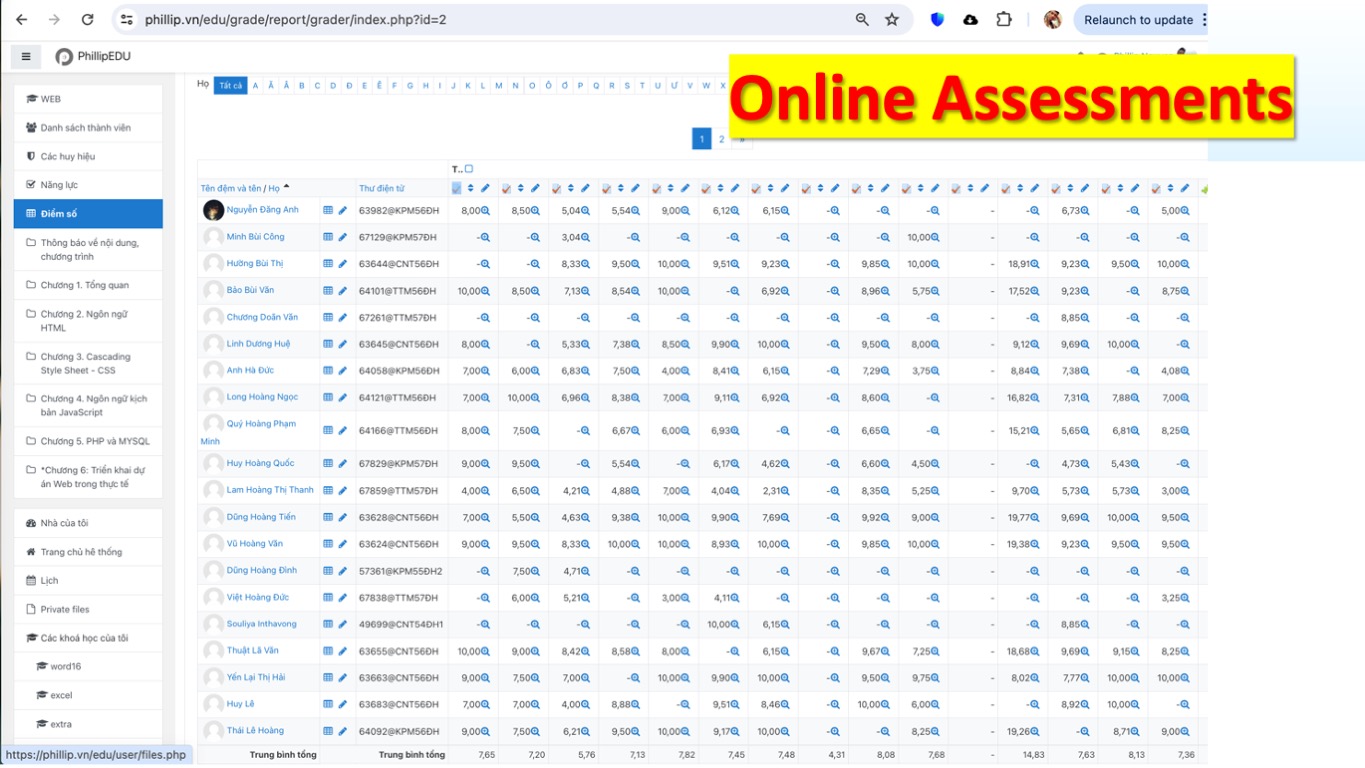
Task: Bookmark this page with the star icon
Action: [x=892, y=19]
